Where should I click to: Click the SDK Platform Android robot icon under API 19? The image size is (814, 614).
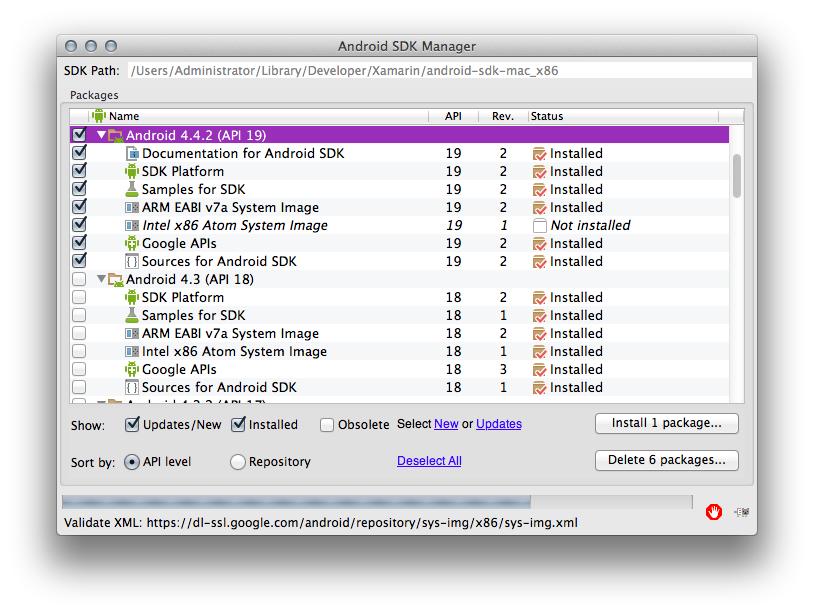[x=134, y=171]
